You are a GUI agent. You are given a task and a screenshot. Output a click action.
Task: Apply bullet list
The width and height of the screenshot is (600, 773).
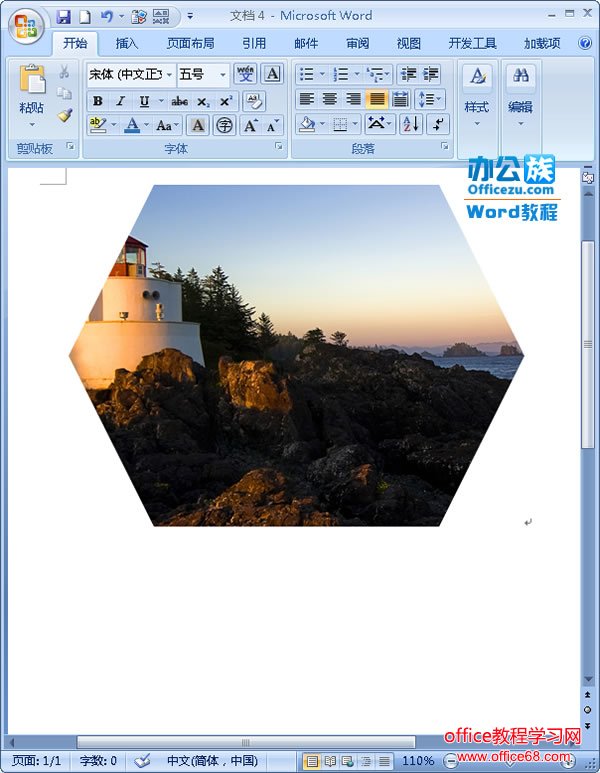(x=307, y=74)
